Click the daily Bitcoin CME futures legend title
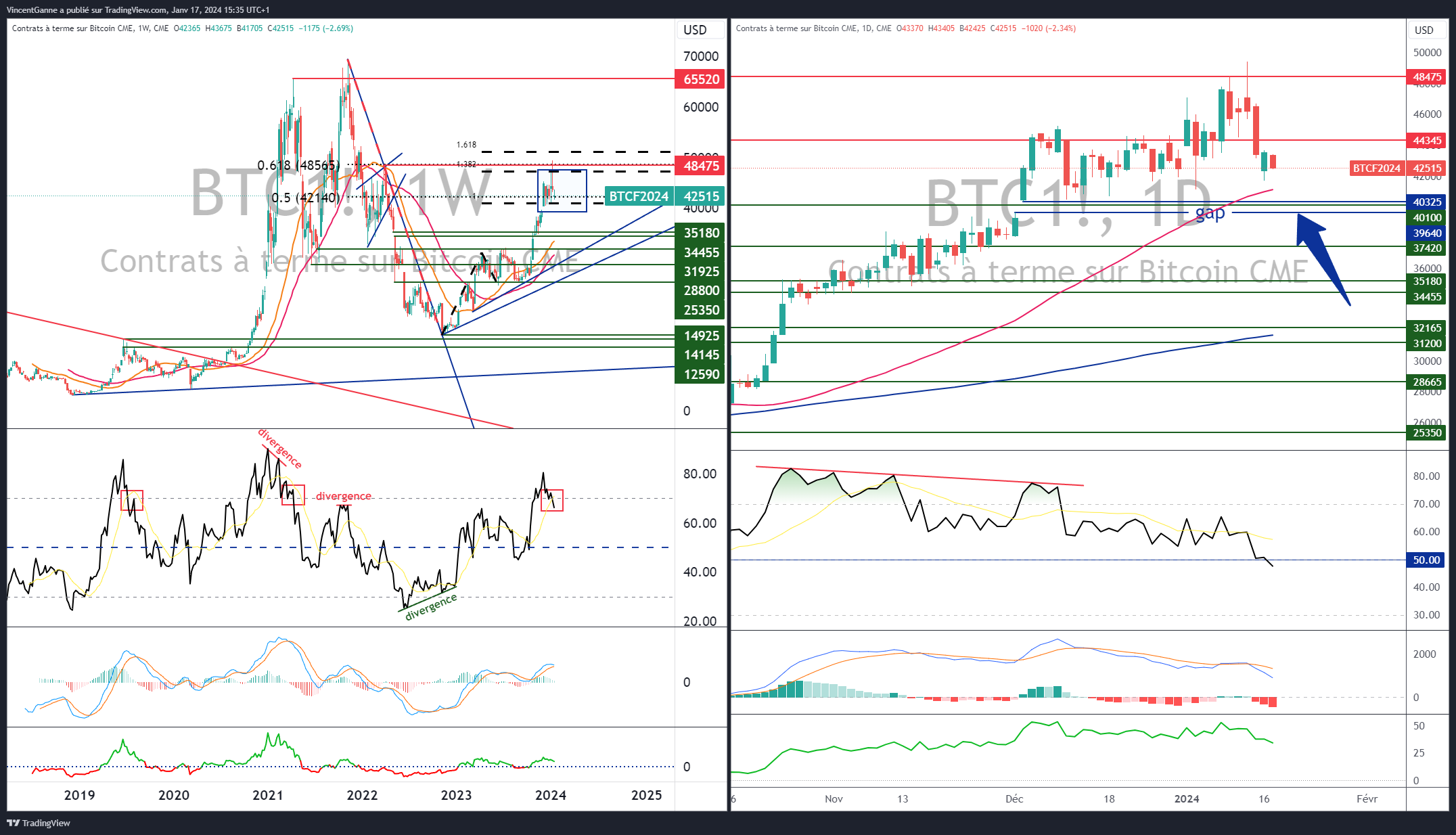The height and width of the screenshot is (835, 1456). (x=798, y=28)
